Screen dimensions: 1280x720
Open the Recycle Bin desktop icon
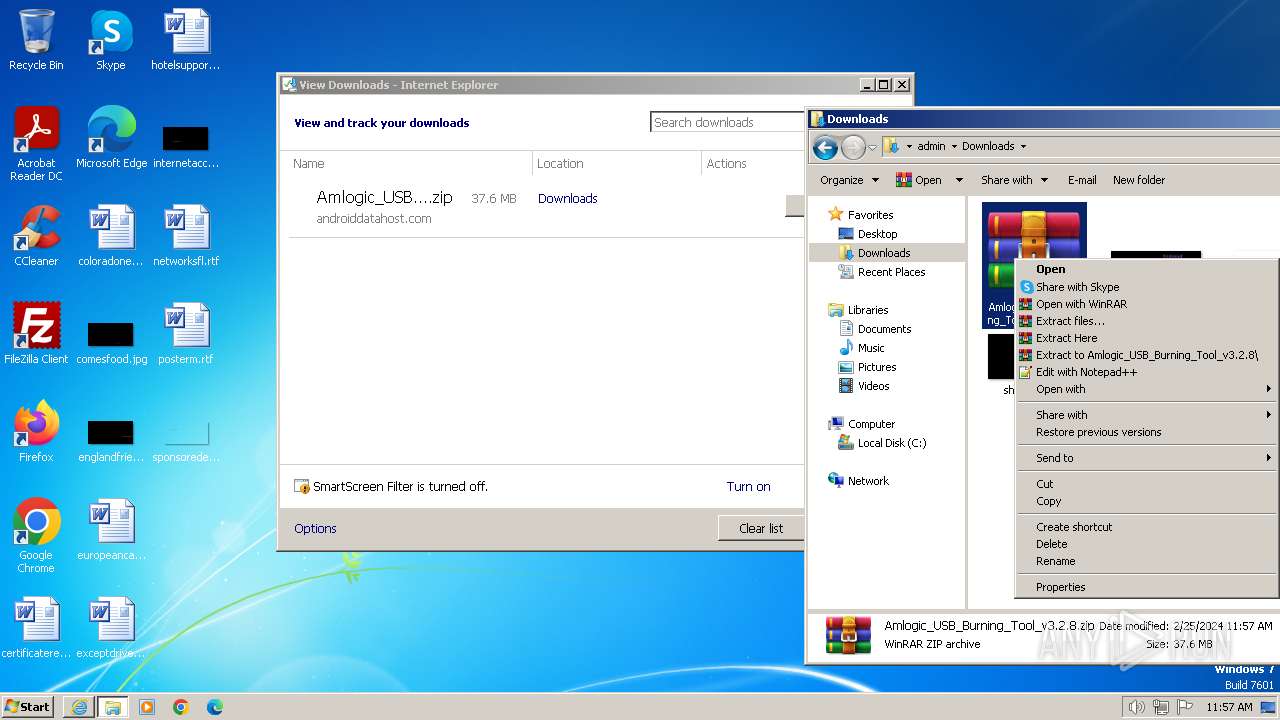(36, 40)
